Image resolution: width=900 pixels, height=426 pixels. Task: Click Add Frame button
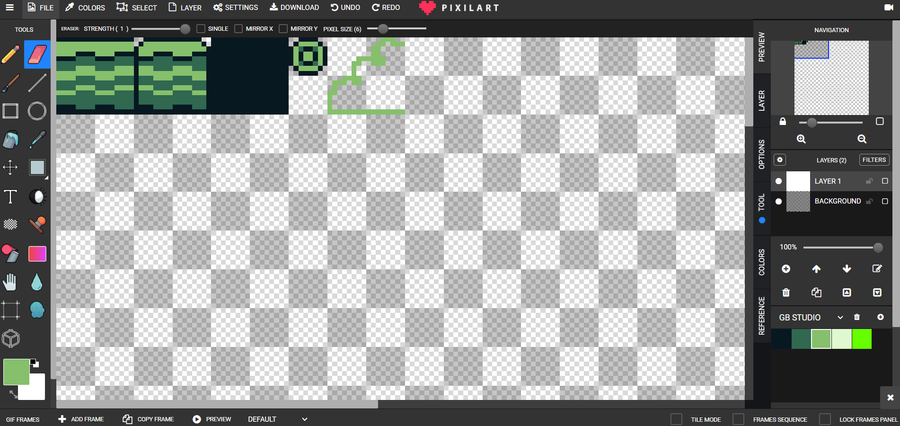point(81,419)
